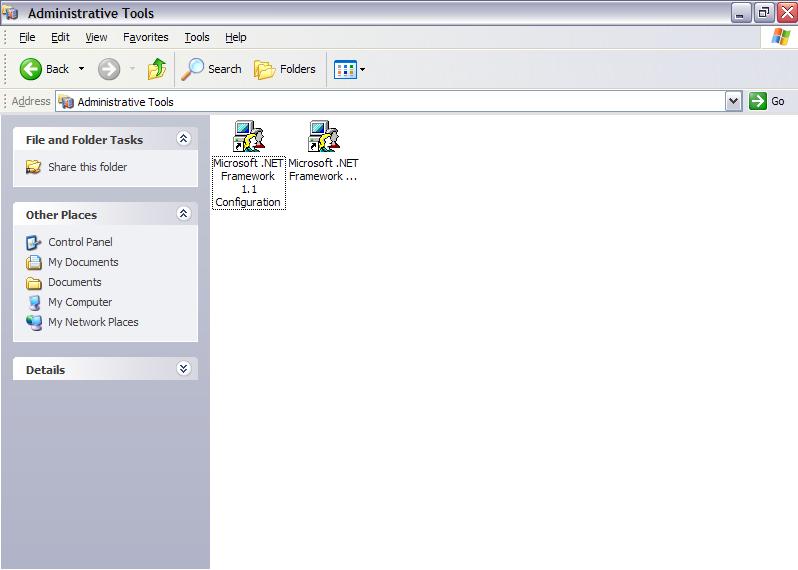
Task: Open the My Documents link
Action: (x=83, y=262)
